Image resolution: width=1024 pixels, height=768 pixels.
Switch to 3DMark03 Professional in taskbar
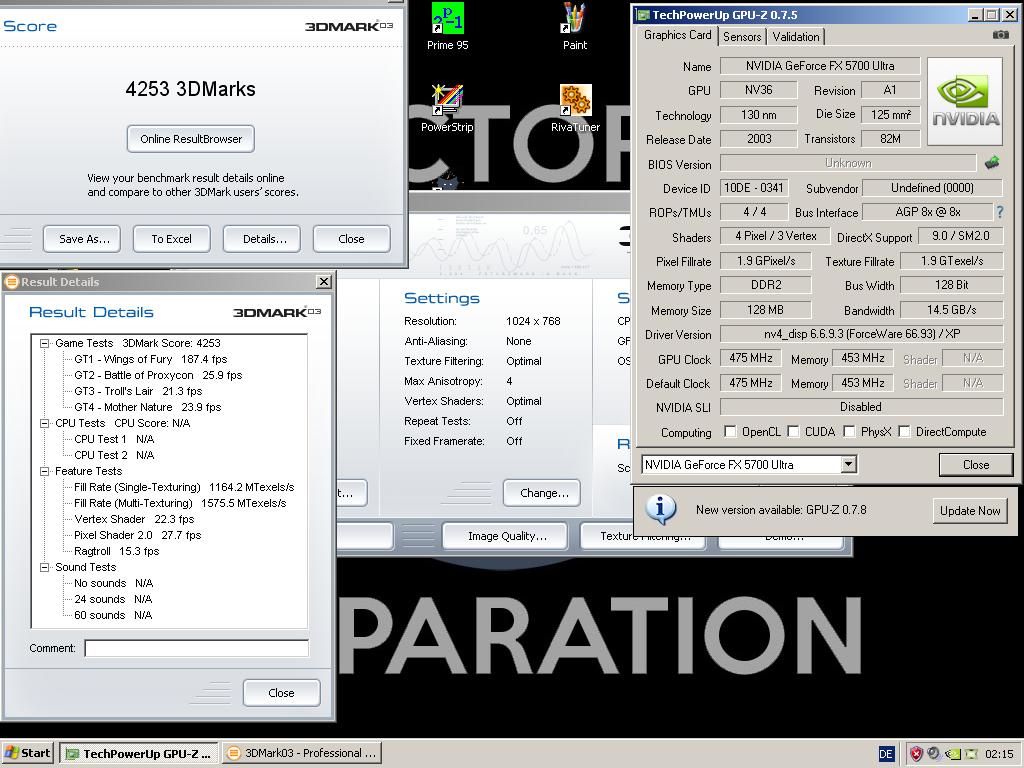[x=301, y=753]
